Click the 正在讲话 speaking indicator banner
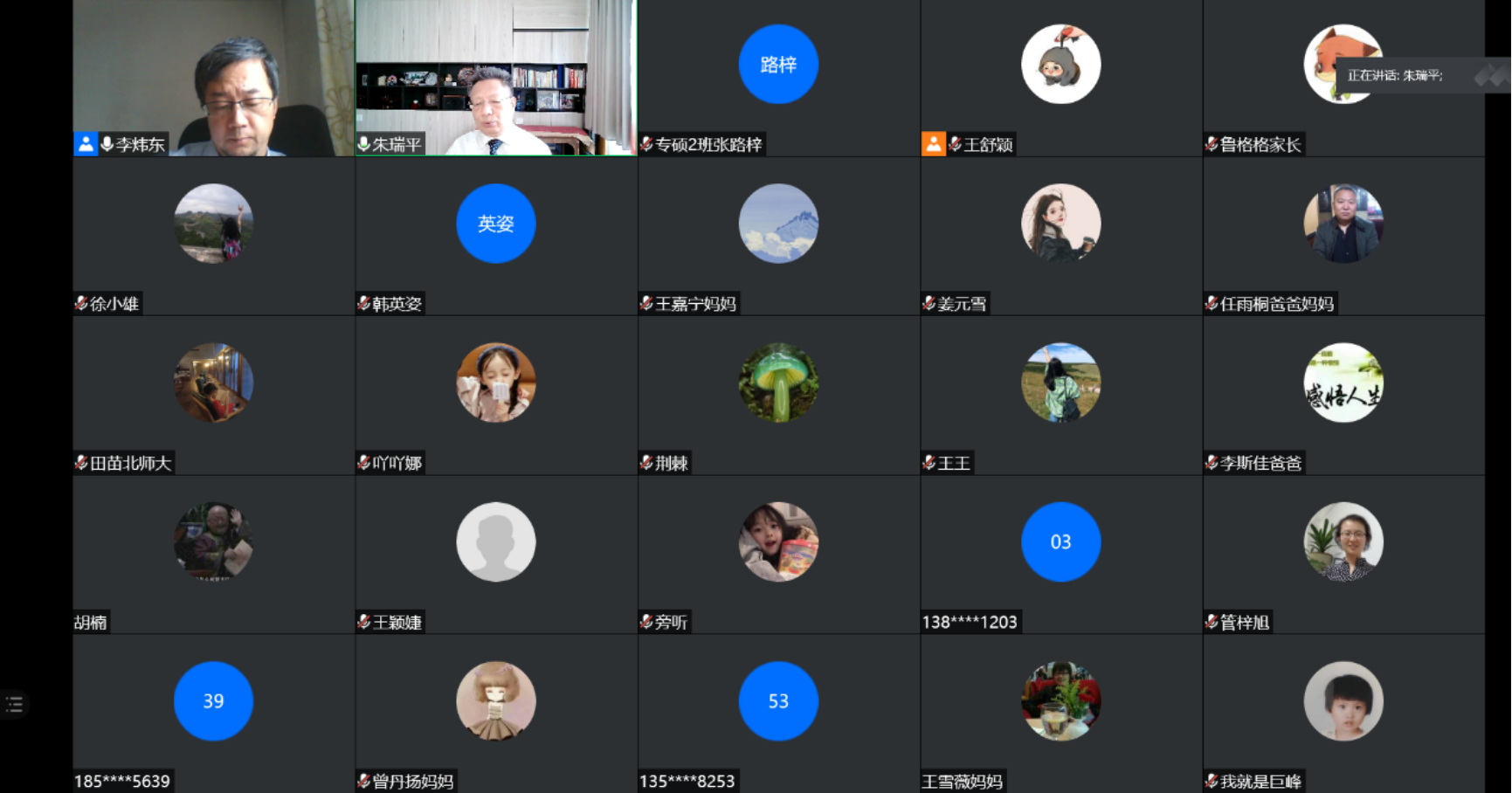Image resolution: width=1512 pixels, height=793 pixels. (1396, 76)
